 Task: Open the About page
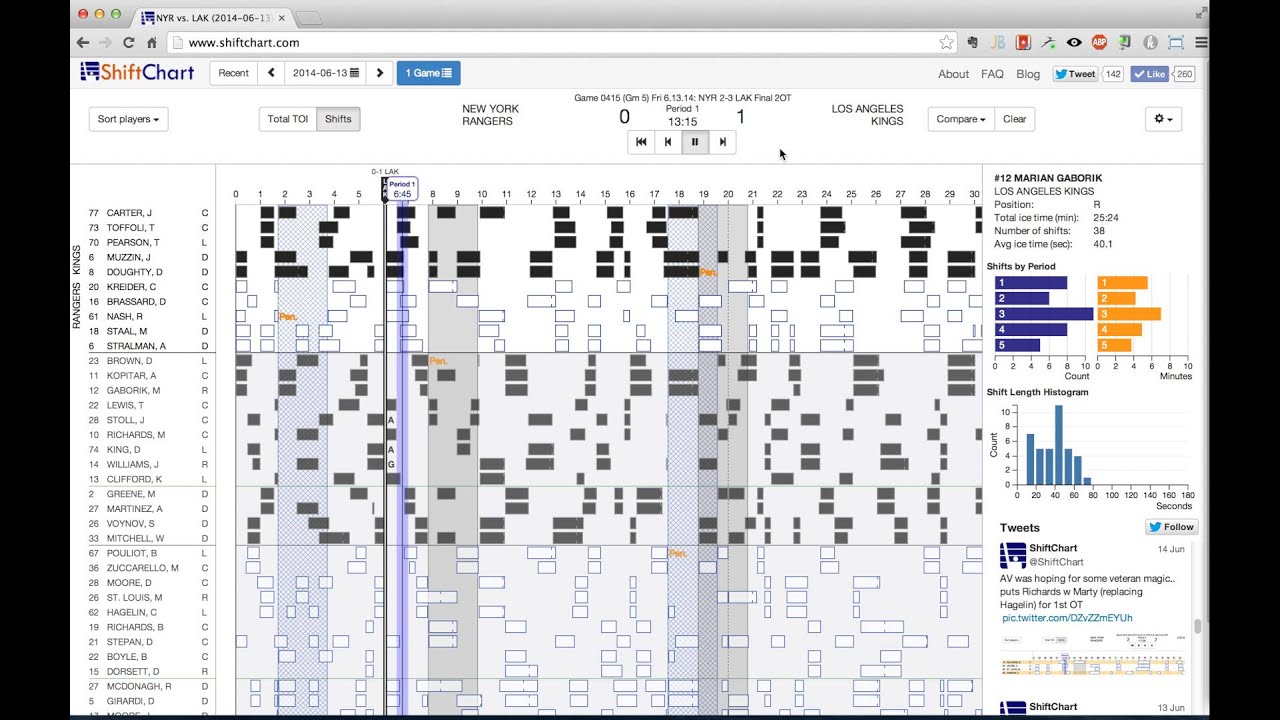pyautogui.click(x=953, y=74)
